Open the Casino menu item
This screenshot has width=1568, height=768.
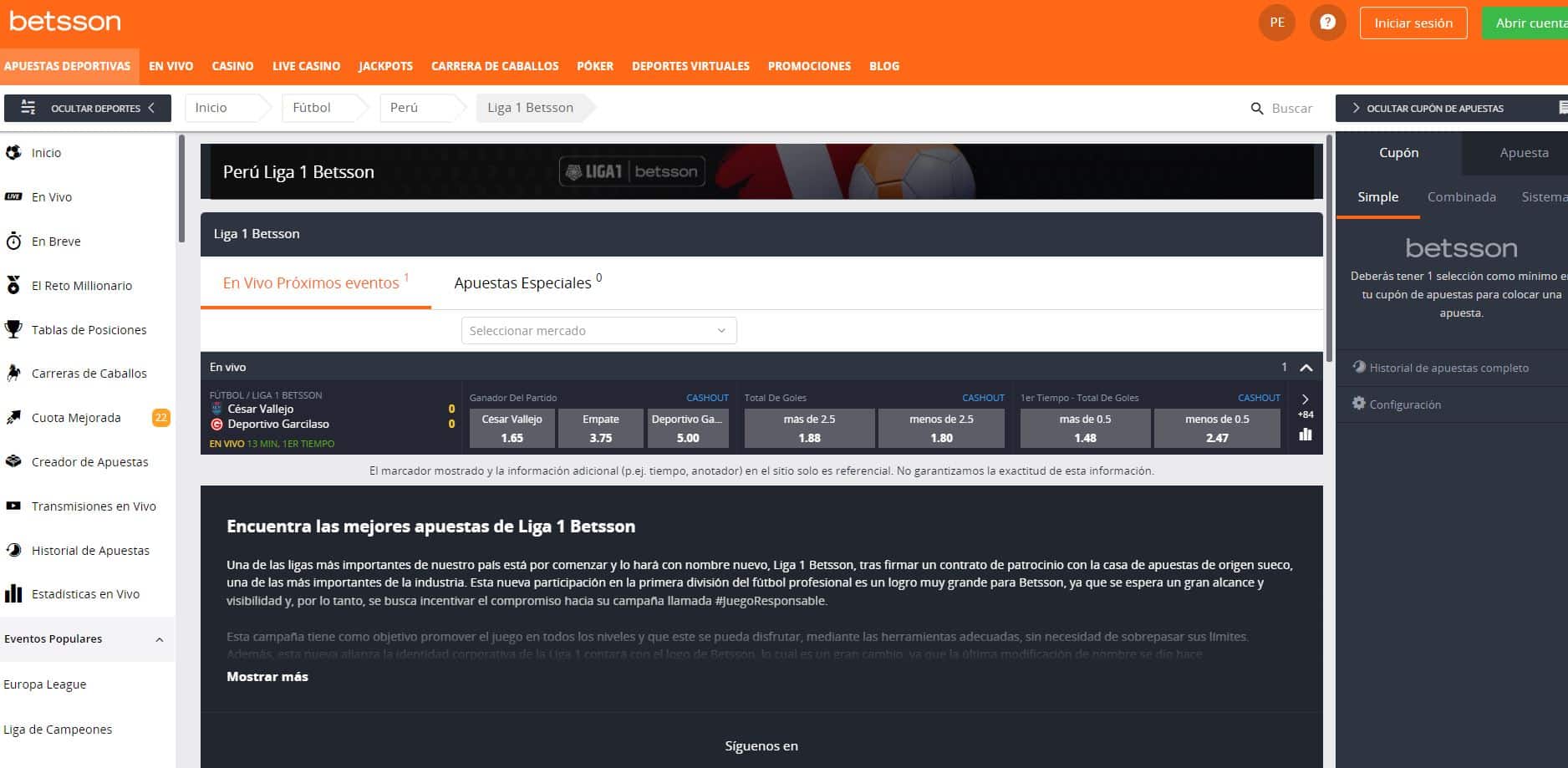(x=232, y=66)
